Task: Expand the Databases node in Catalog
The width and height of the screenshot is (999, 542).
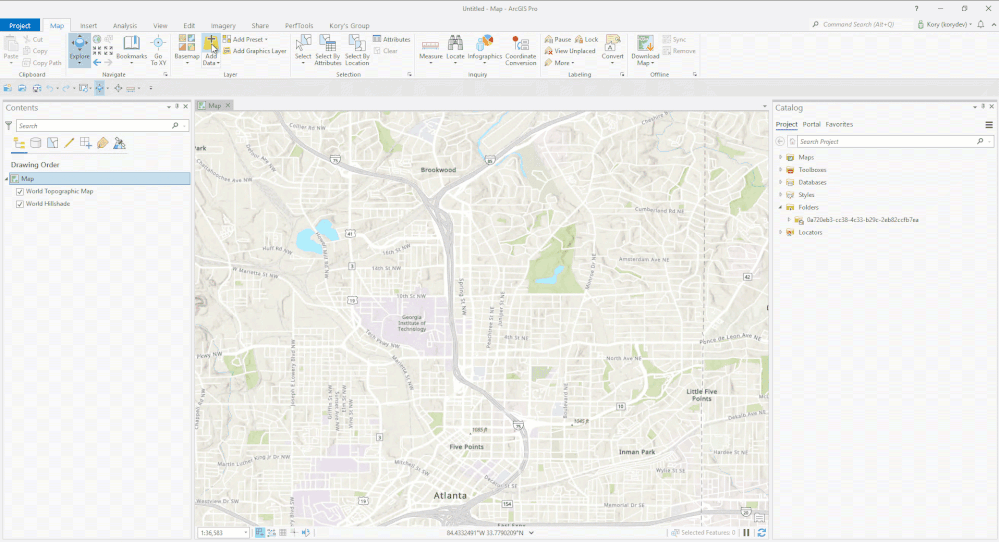Action: [780, 182]
